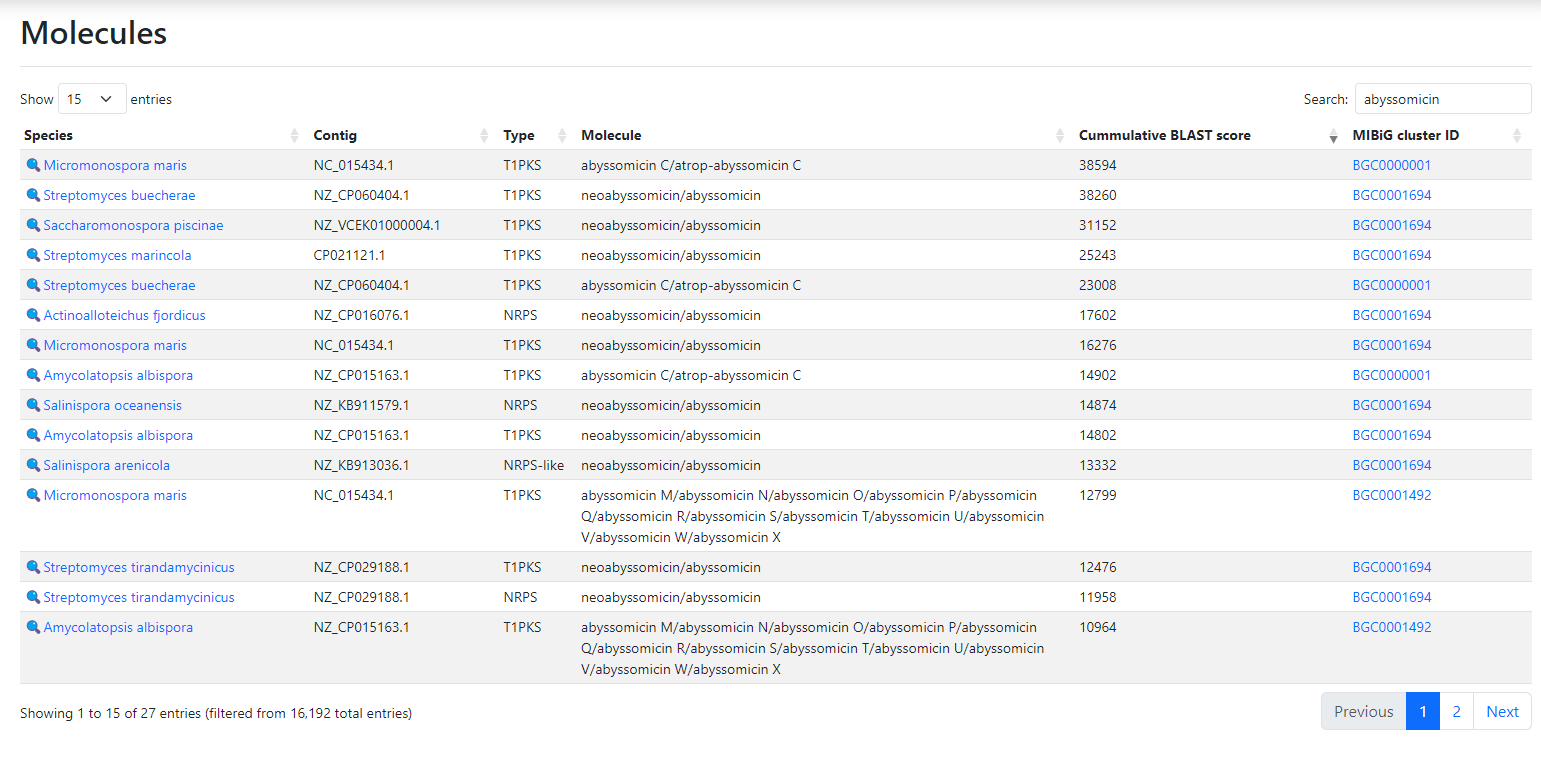Click contig cell NZ_KB913036.1
Screen dimensions: 1541x758
(361, 465)
